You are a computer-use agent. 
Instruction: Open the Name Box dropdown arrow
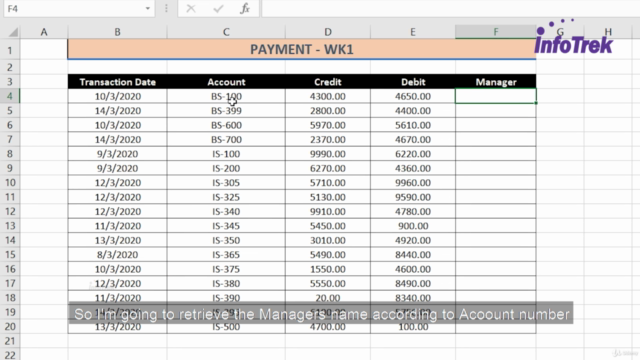tap(148, 9)
